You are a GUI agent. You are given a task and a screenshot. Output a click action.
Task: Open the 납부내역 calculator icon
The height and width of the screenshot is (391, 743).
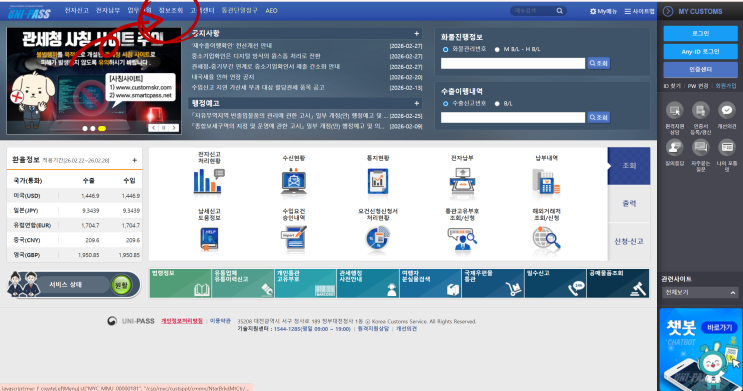coord(546,181)
